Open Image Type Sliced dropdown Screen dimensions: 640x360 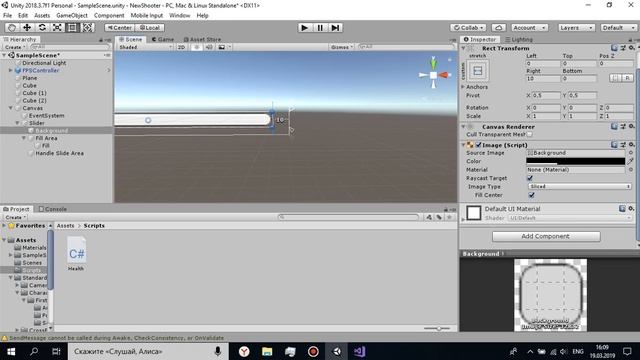point(580,187)
